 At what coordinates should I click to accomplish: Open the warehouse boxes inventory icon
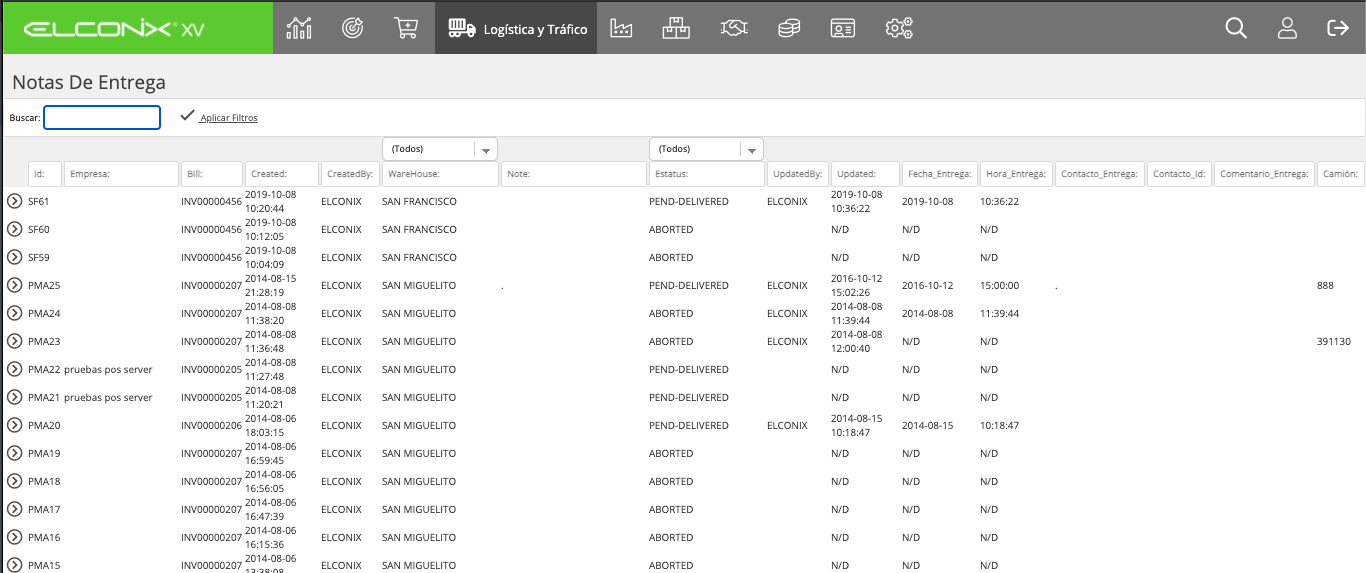point(677,28)
